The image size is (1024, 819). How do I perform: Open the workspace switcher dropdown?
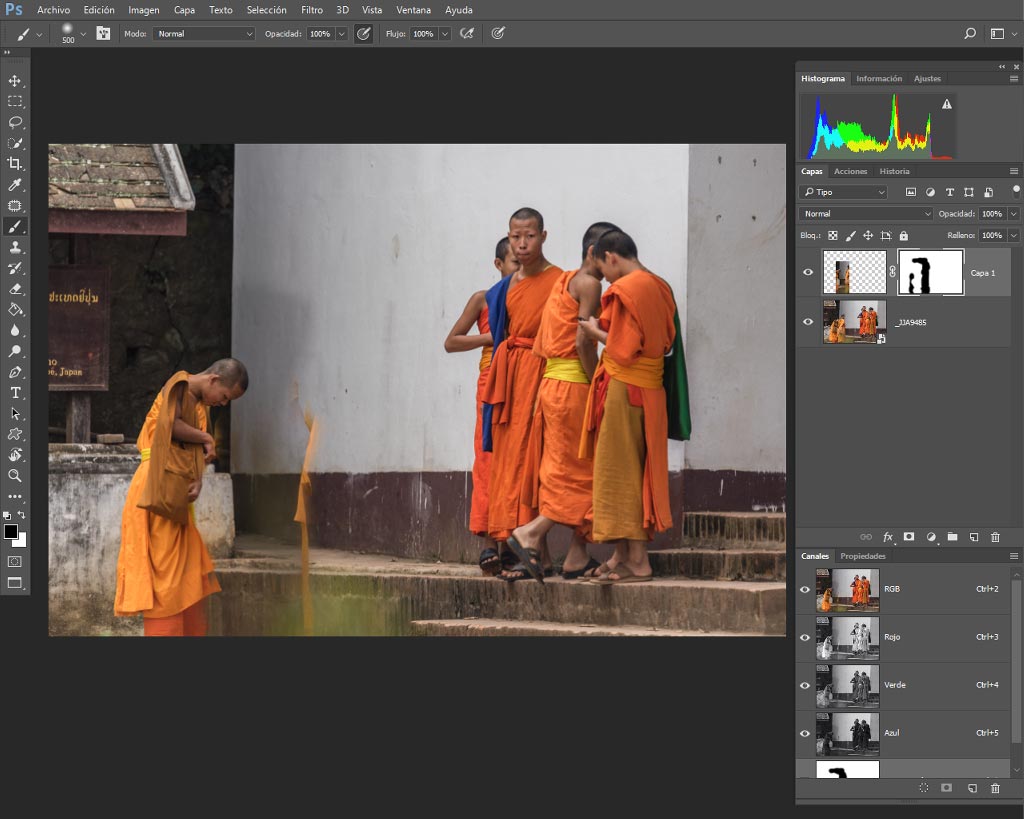pyautogui.click(x=1002, y=34)
